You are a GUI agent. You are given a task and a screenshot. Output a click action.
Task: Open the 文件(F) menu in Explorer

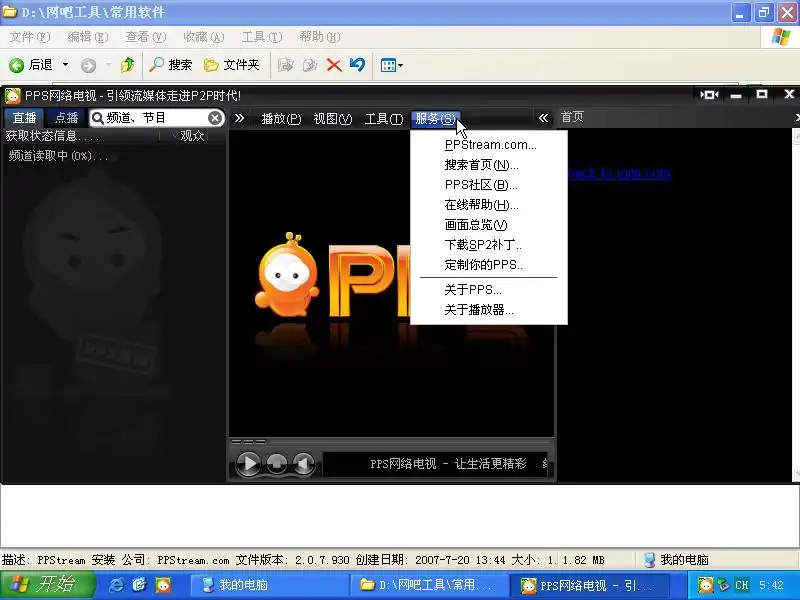(30, 37)
